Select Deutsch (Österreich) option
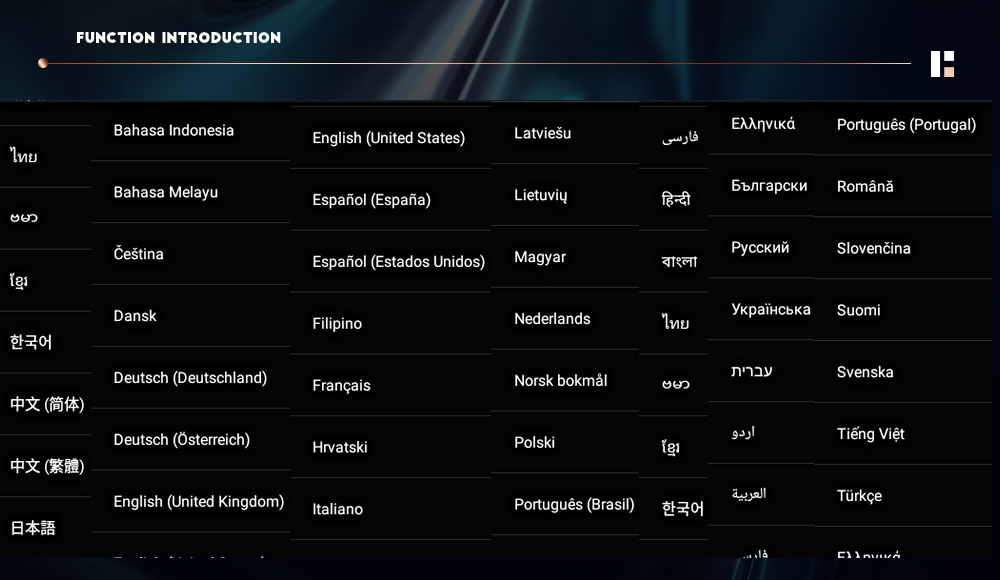This screenshot has height=580, width=1000. click(182, 440)
